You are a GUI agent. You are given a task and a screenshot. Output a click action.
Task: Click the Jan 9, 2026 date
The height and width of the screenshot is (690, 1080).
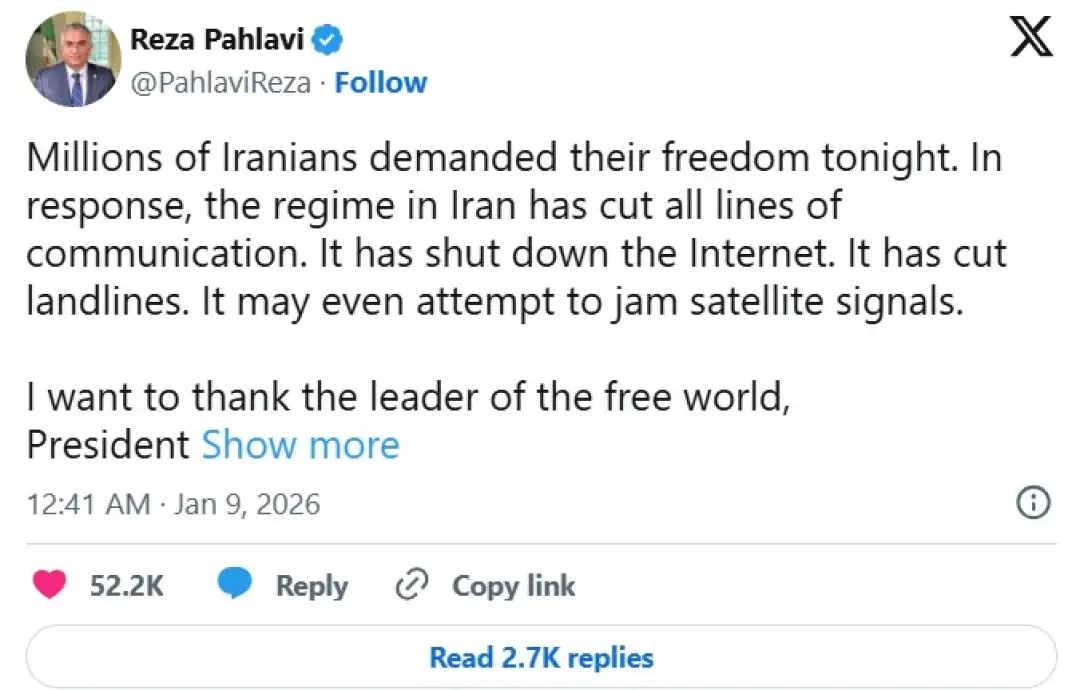(x=247, y=504)
